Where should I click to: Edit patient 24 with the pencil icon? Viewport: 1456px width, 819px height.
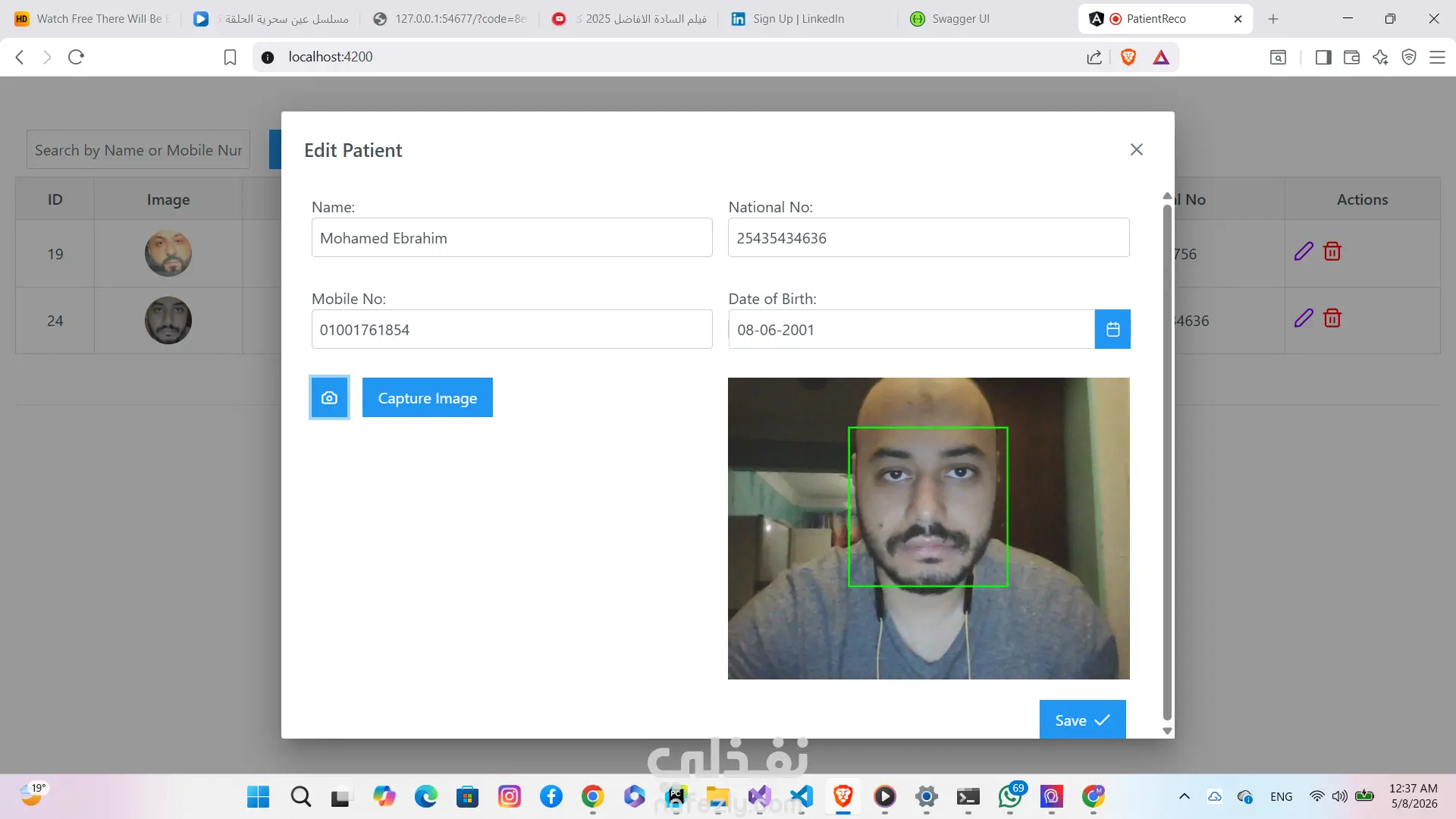1304,318
